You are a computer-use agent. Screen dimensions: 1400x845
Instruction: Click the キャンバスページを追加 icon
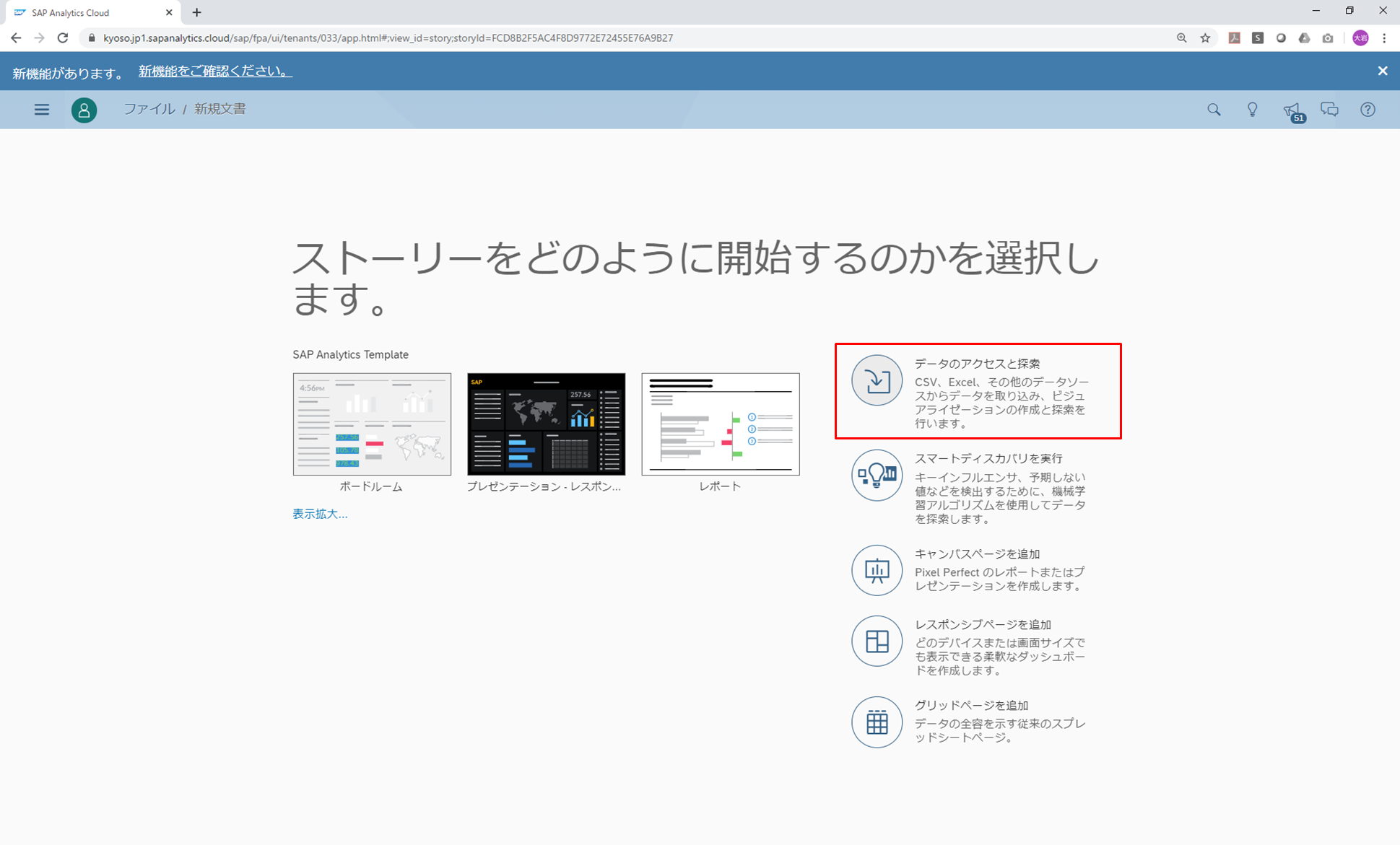pos(877,570)
